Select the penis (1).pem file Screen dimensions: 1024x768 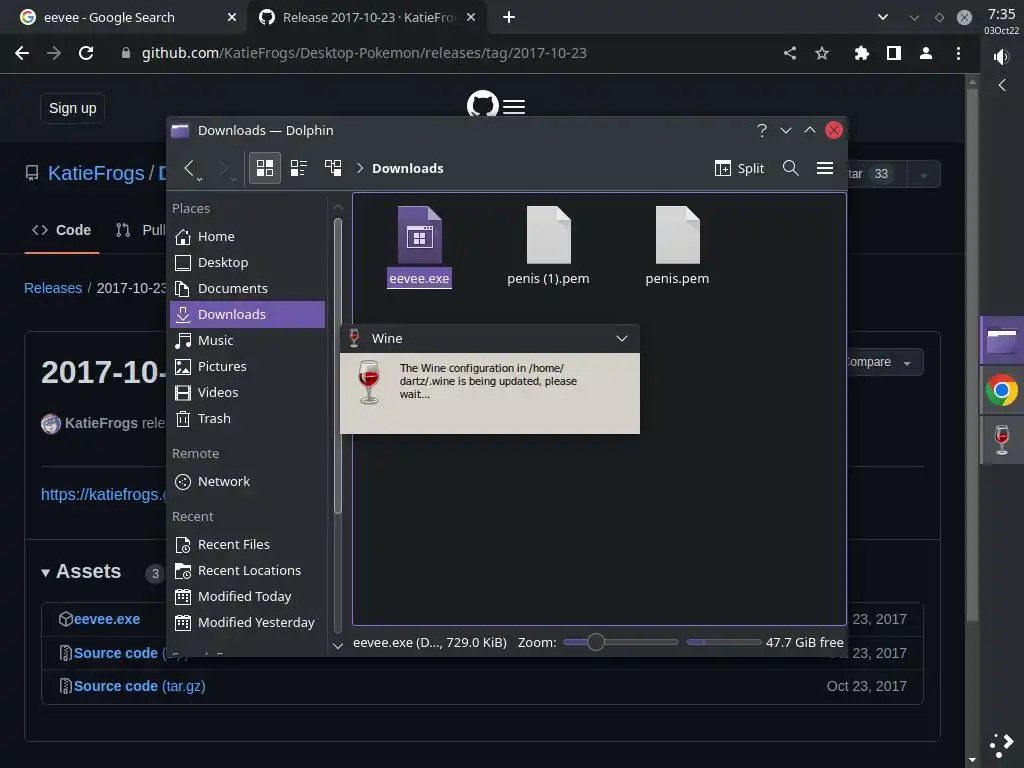click(x=548, y=246)
